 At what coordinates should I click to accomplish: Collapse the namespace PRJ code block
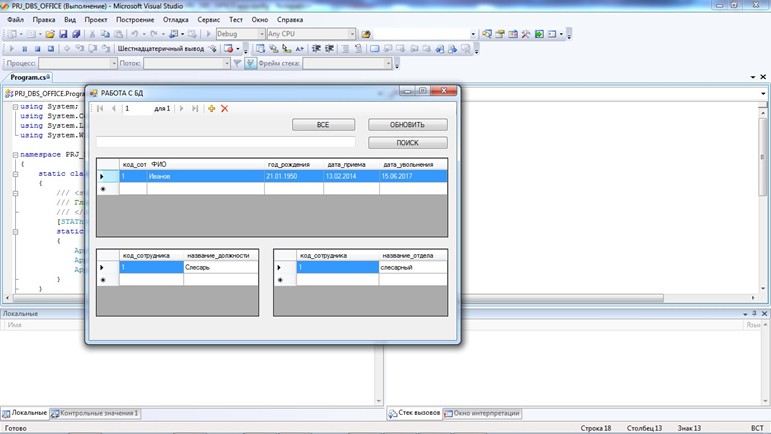click(15, 155)
